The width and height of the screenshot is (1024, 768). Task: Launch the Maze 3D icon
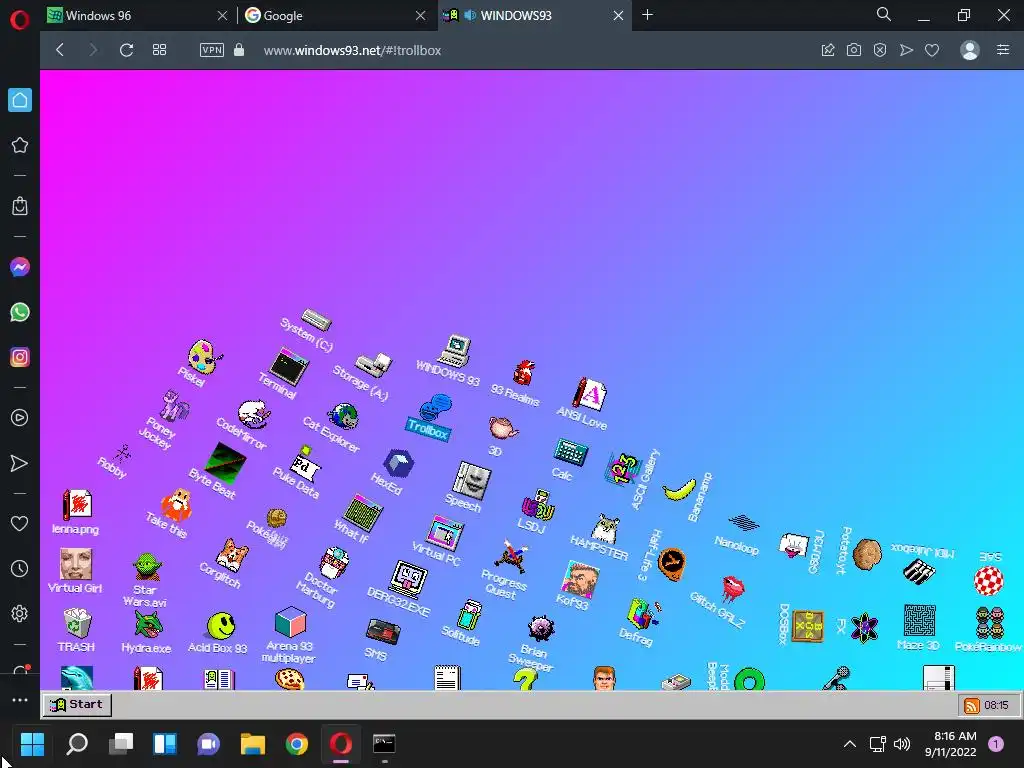coord(920,620)
